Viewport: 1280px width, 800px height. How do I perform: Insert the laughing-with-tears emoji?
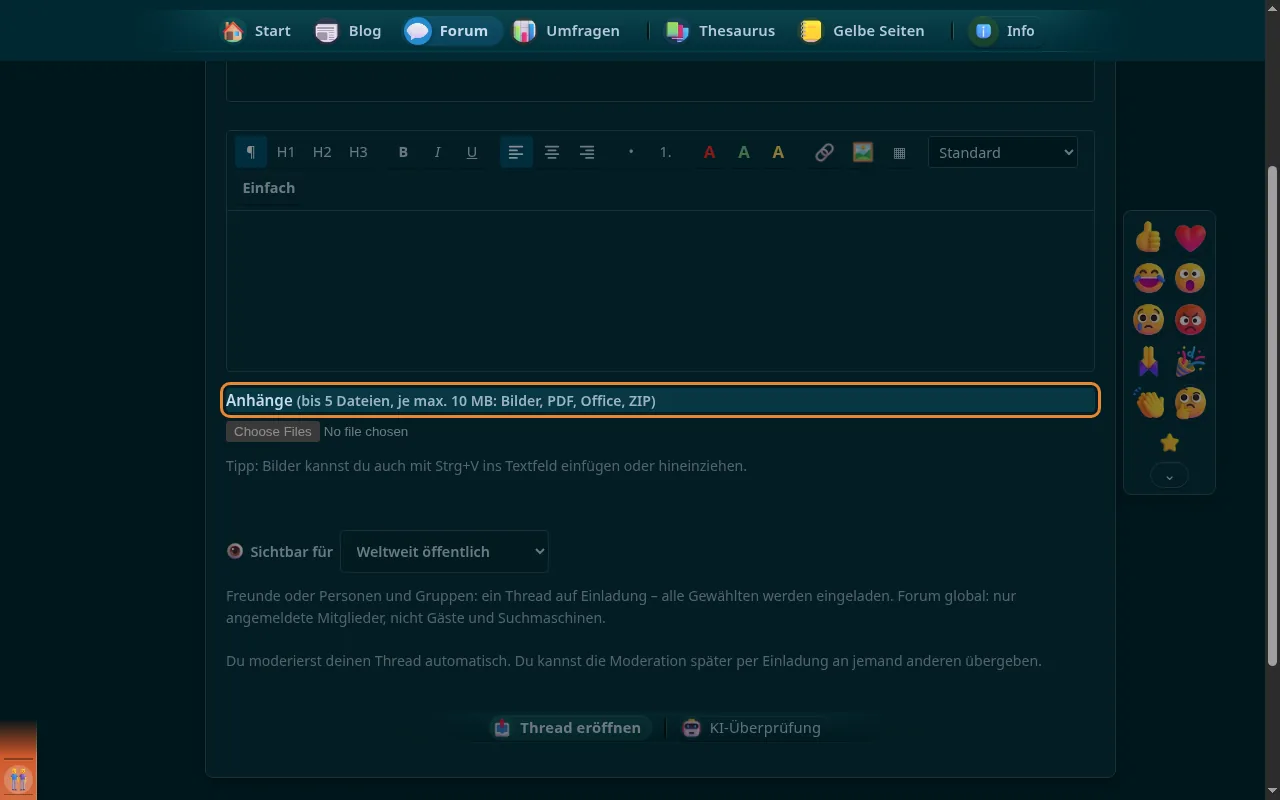click(x=1148, y=278)
